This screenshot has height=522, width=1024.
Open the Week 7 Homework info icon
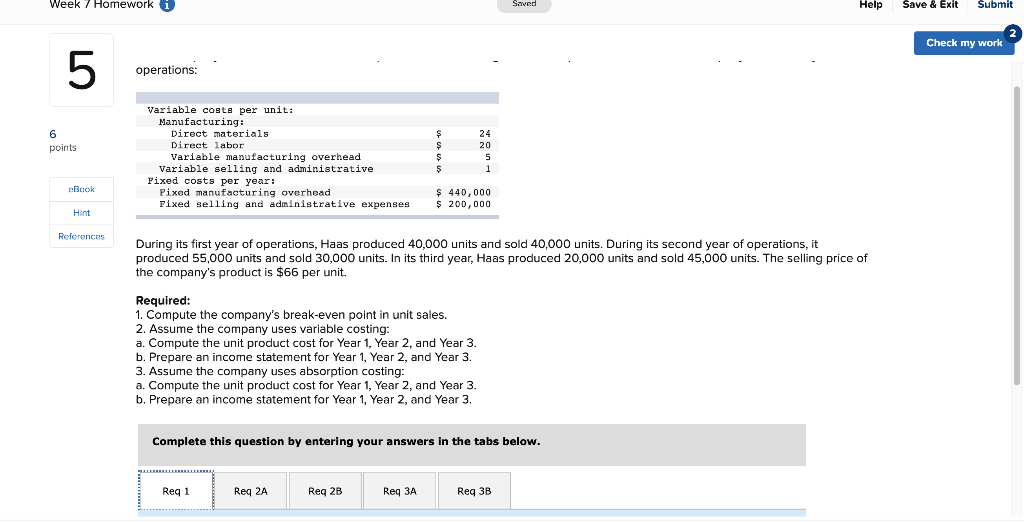point(167,5)
